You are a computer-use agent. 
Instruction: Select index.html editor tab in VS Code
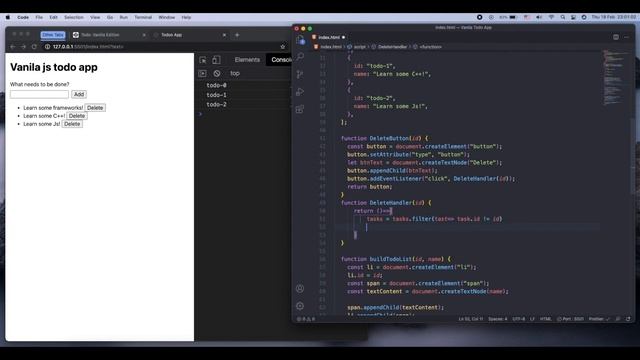(329, 37)
